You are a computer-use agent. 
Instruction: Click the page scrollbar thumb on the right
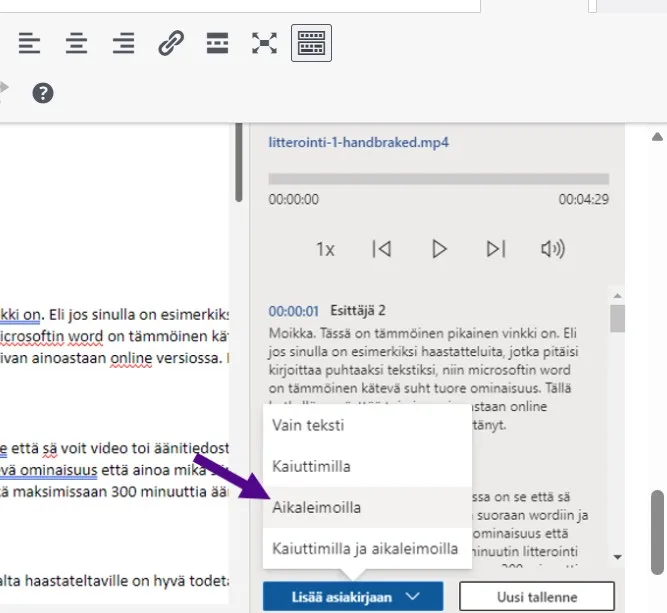coord(658,532)
